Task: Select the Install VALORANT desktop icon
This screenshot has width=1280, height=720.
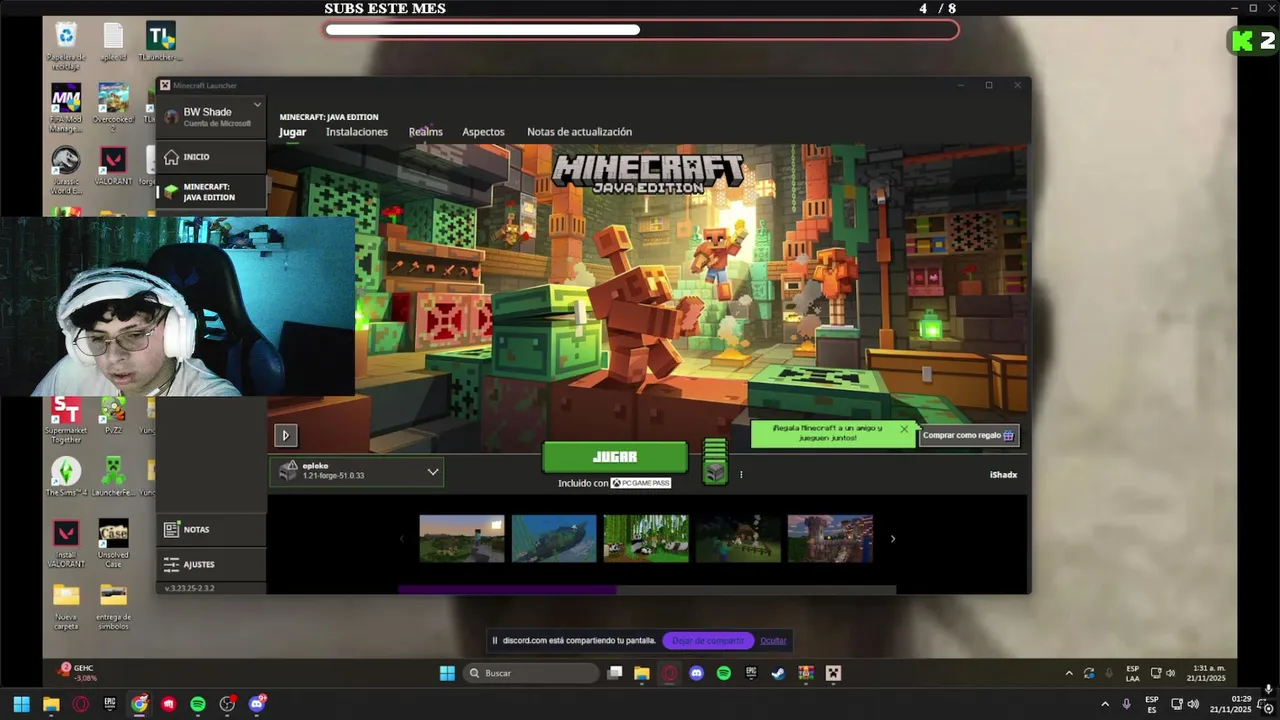Action: 66,544
